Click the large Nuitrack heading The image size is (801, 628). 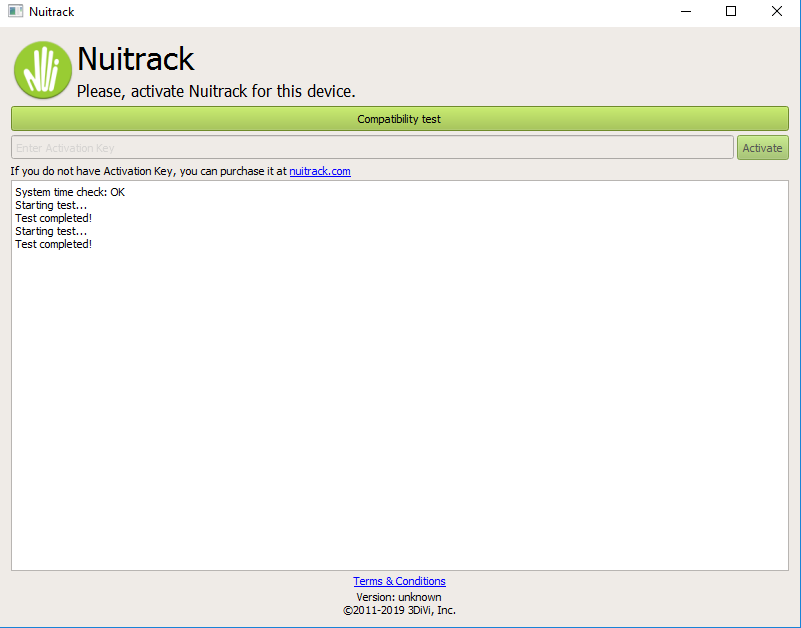point(135,59)
